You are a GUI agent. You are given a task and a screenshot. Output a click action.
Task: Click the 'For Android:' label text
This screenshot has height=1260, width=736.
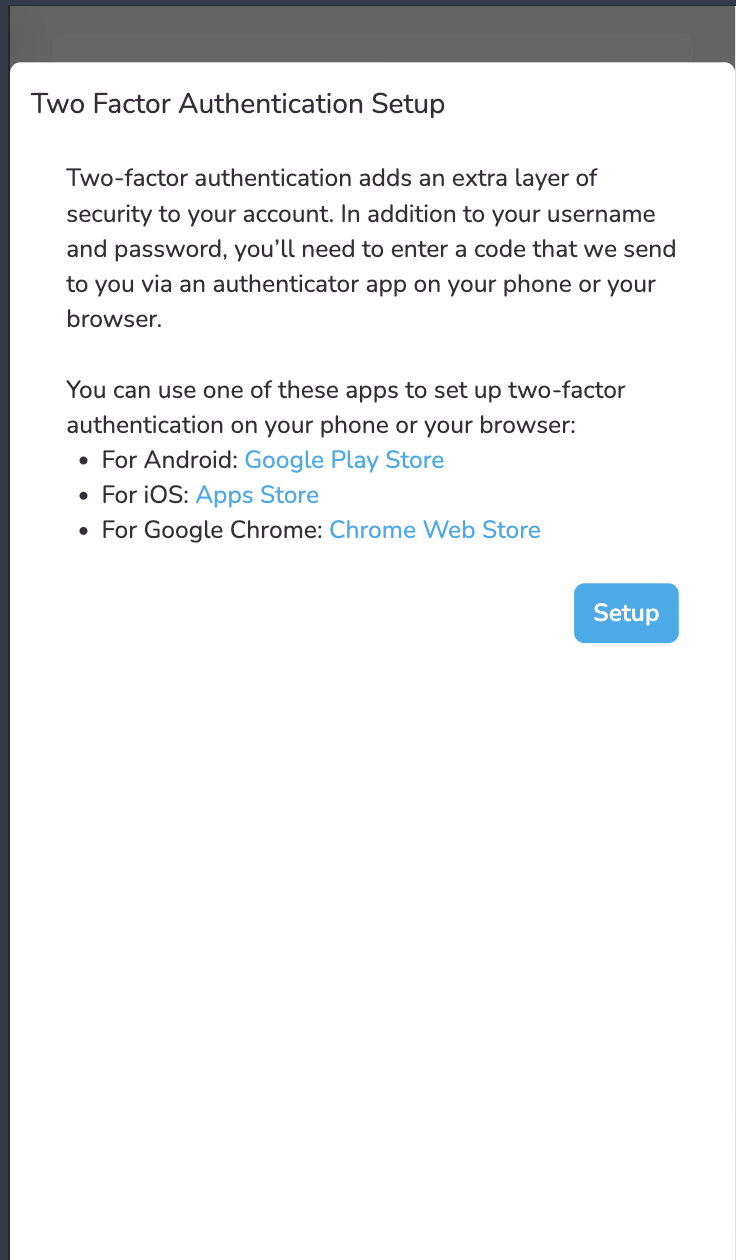click(x=170, y=460)
